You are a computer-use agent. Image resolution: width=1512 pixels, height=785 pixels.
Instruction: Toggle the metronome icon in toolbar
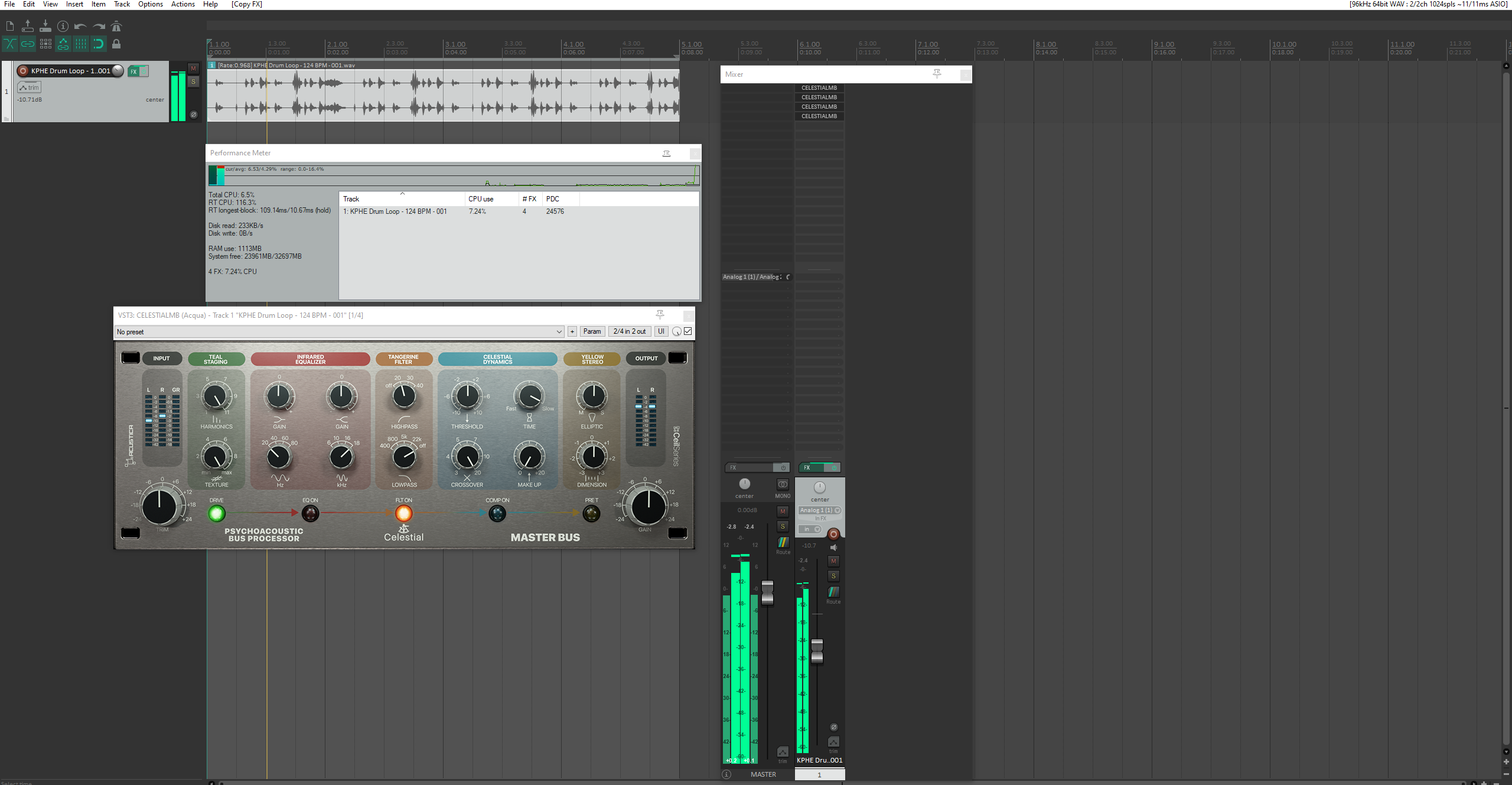click(x=116, y=26)
